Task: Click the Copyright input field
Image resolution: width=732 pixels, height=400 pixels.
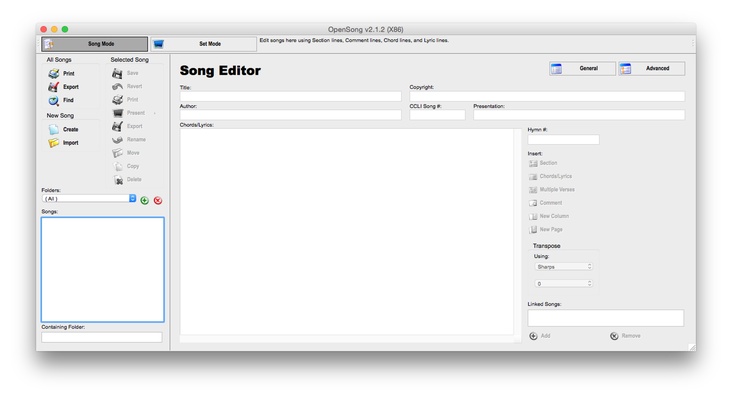Action: pos(547,97)
